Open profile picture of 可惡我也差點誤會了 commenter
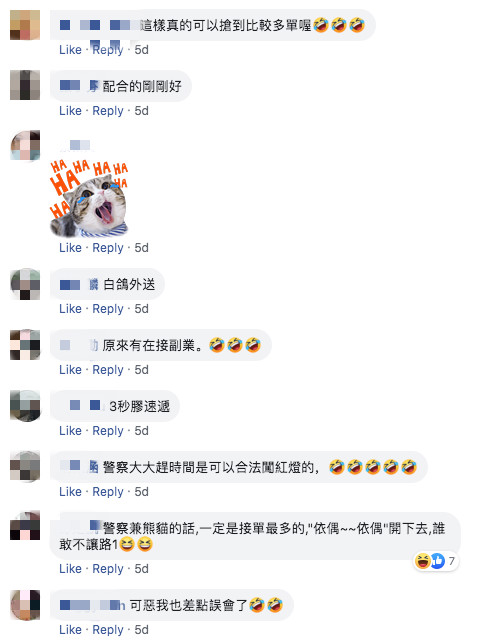The height and width of the screenshot is (640, 493). [x=25, y=605]
